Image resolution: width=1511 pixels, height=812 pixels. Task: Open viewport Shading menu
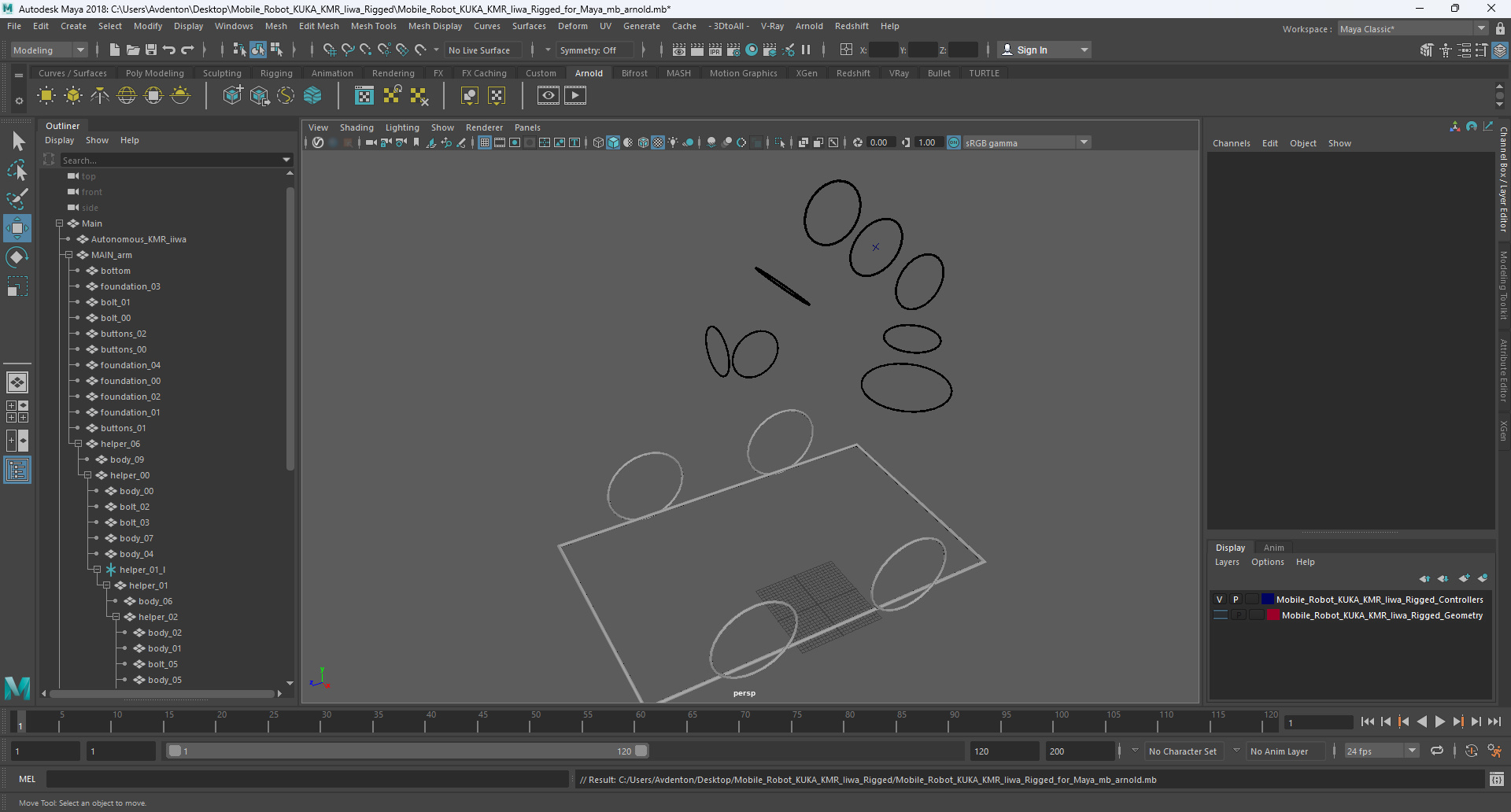pos(357,127)
